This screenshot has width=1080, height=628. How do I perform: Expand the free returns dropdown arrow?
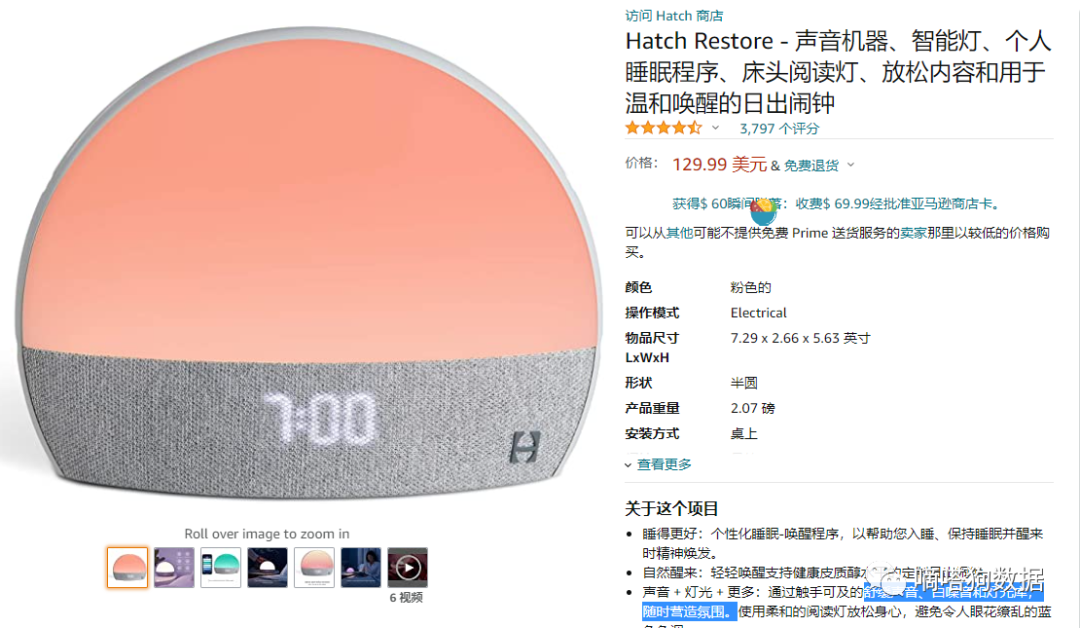(851, 165)
